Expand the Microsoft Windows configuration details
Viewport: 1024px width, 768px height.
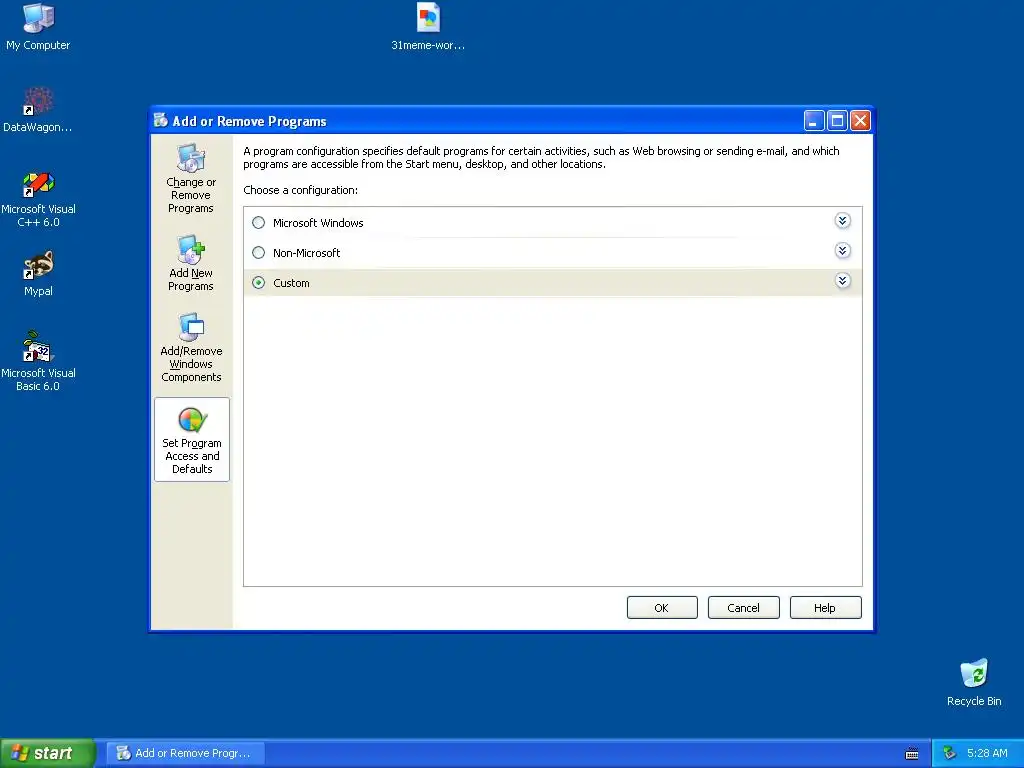click(842, 221)
